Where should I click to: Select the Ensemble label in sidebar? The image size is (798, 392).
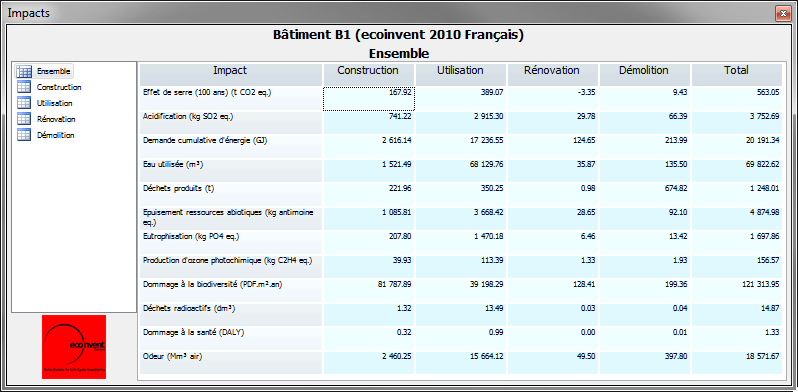tap(53, 71)
